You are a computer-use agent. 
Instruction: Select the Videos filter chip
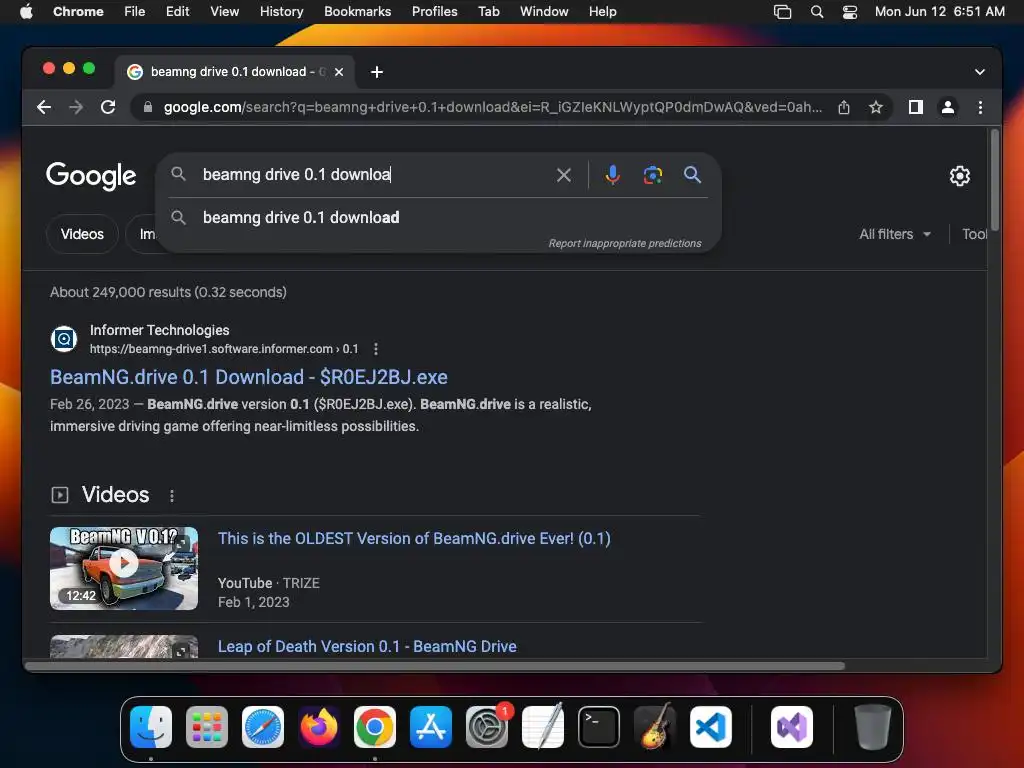[82, 234]
